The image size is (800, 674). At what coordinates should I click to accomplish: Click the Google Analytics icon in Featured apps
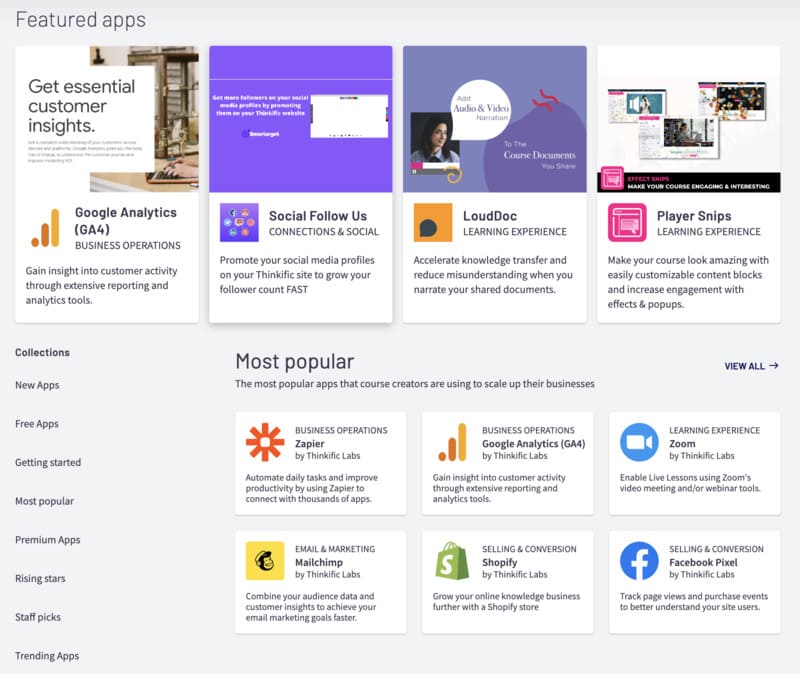45,228
